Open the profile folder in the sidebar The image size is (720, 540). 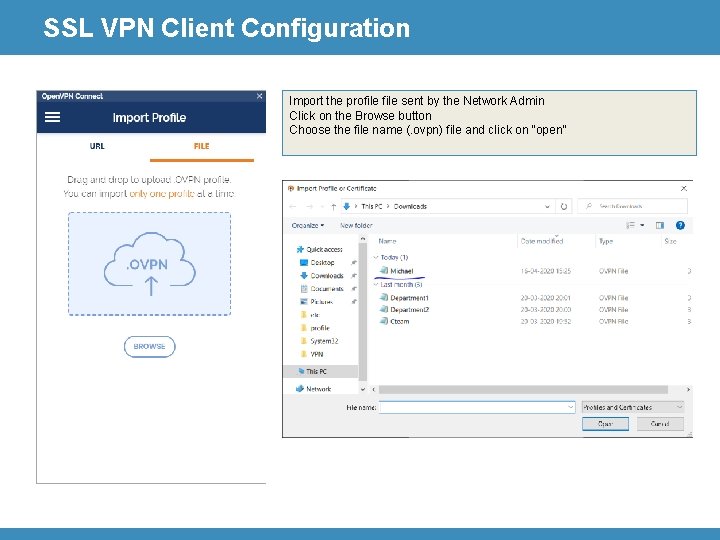315,328
